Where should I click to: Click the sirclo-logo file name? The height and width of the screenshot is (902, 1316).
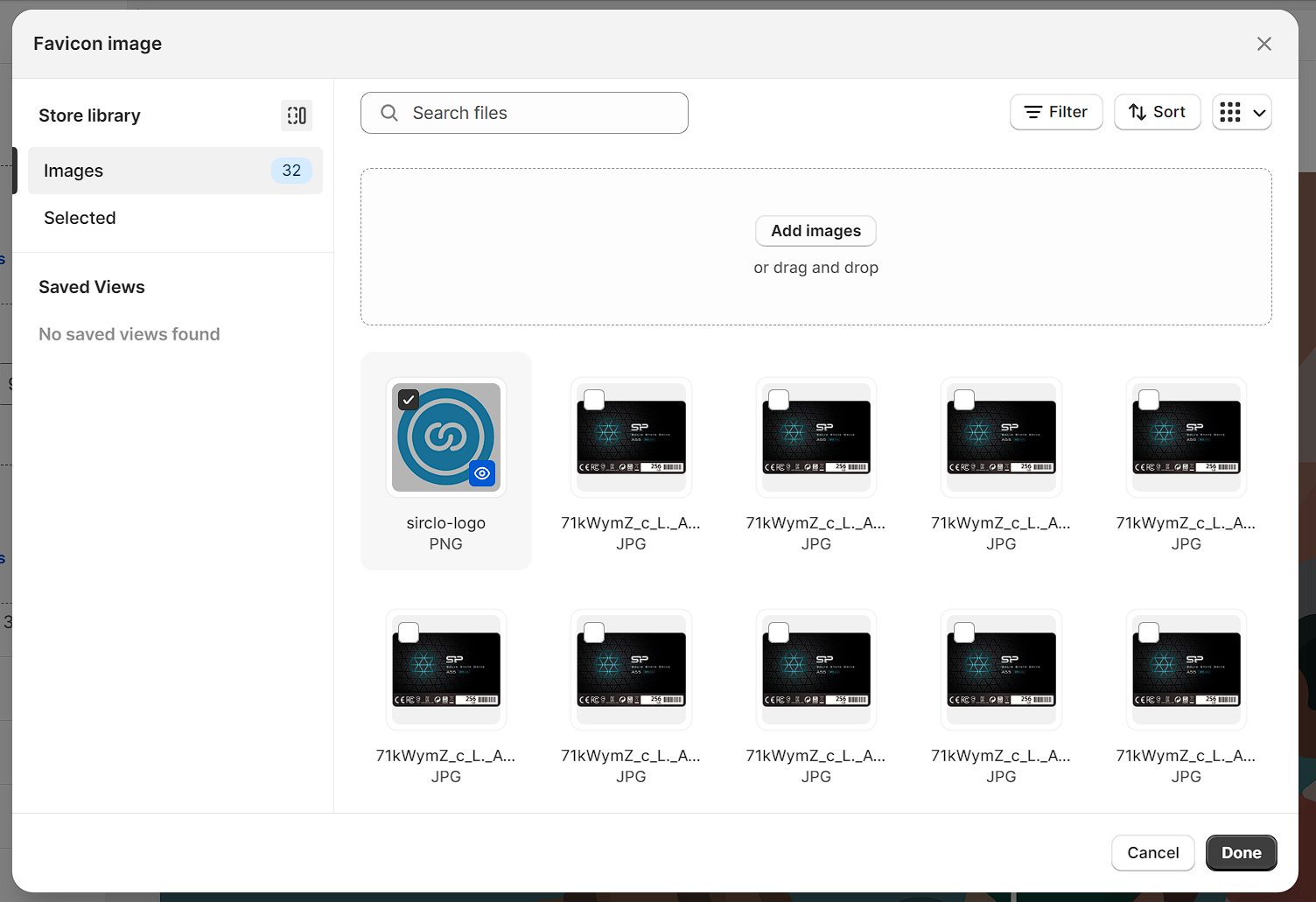[446, 523]
